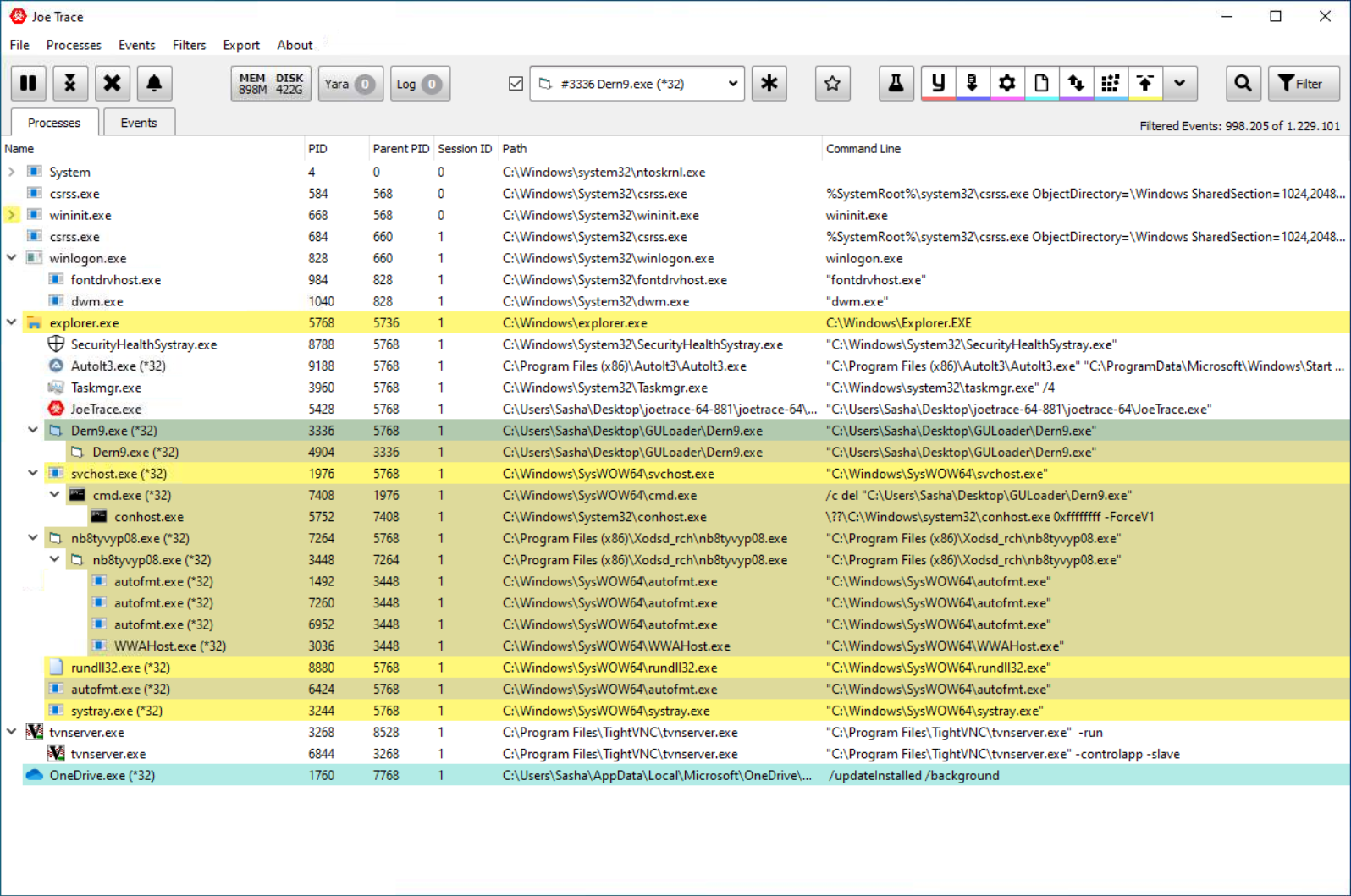Image resolution: width=1351 pixels, height=896 pixels.
Task: Select autofmt.exe with PID 6424
Action: (x=698, y=689)
